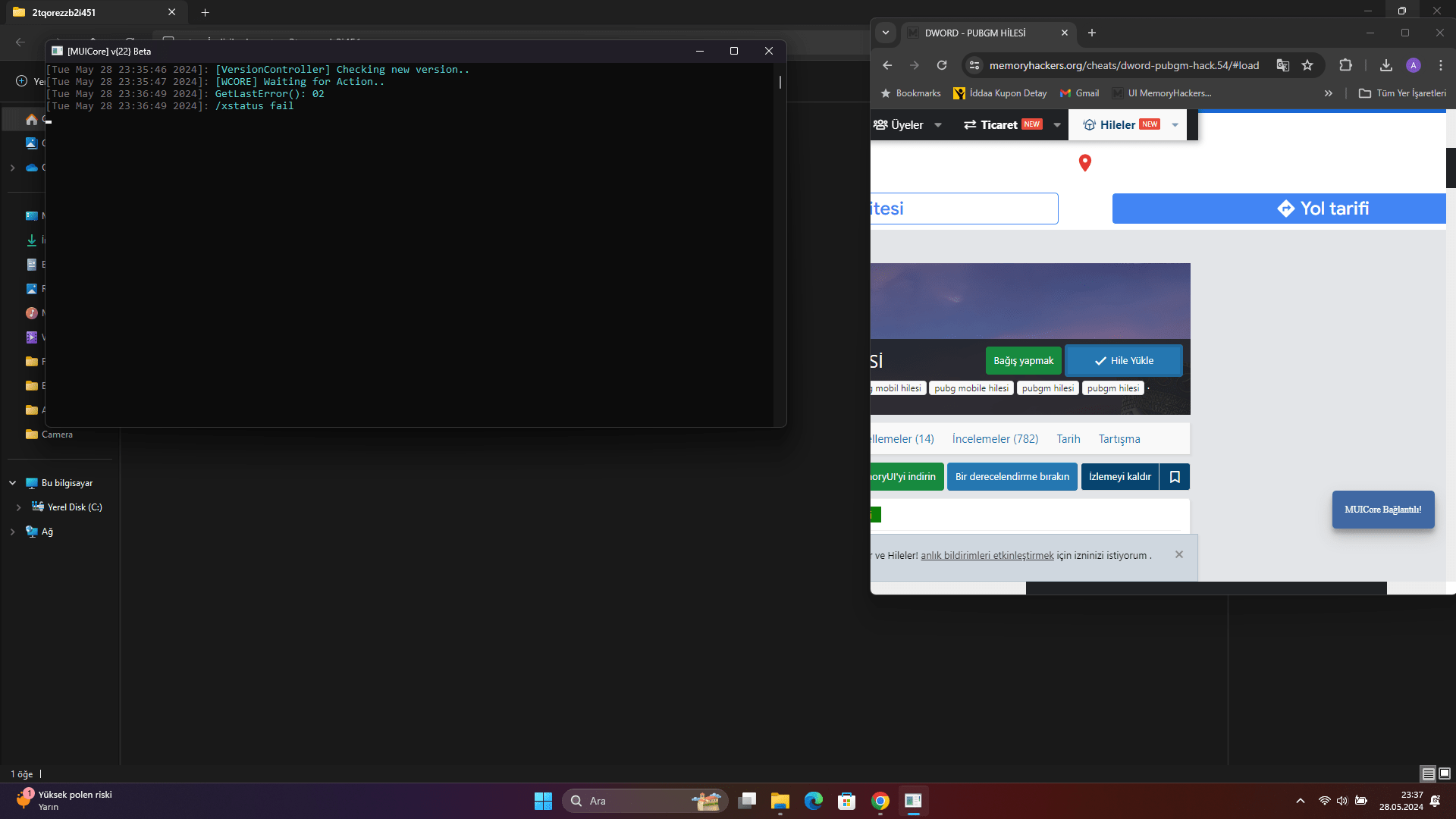Viewport: 1456px width, 819px height.
Task: Click Chrome profile avatar
Action: tap(1414, 65)
